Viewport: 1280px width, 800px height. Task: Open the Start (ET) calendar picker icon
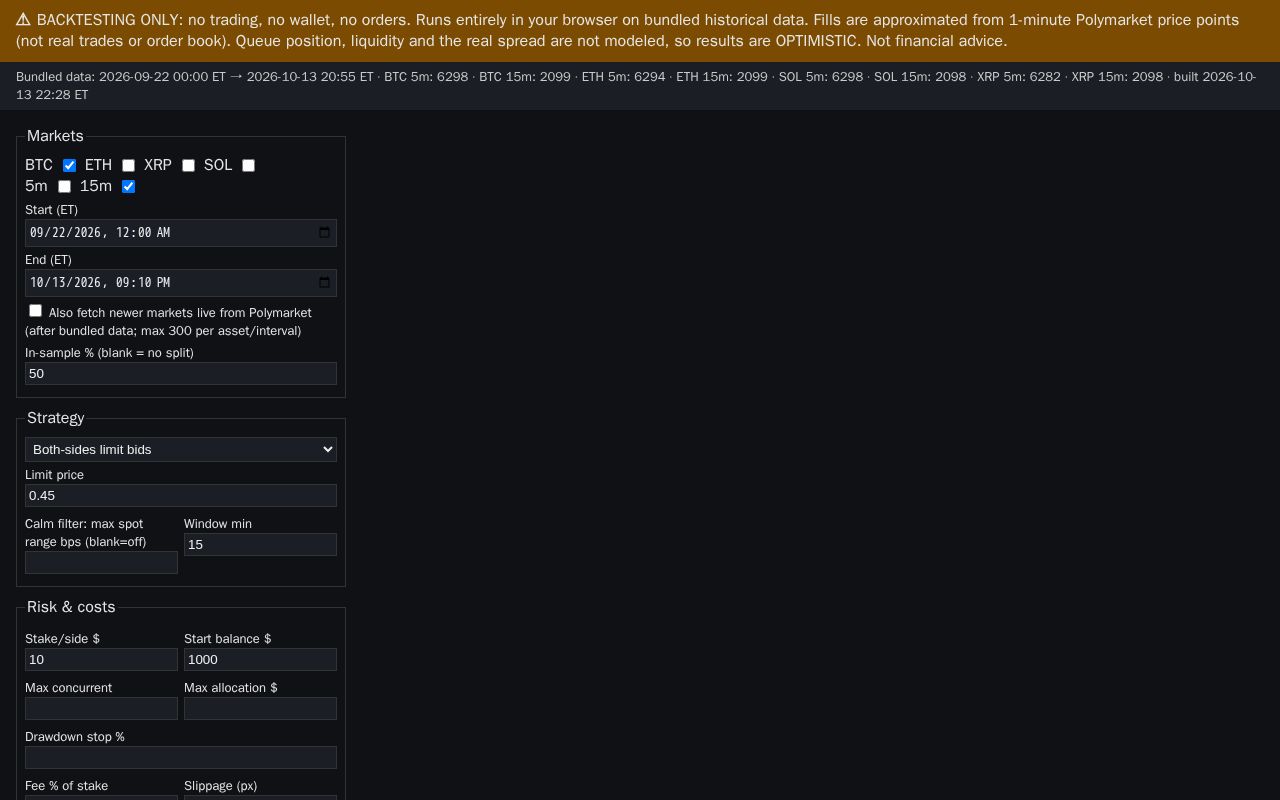(324, 232)
